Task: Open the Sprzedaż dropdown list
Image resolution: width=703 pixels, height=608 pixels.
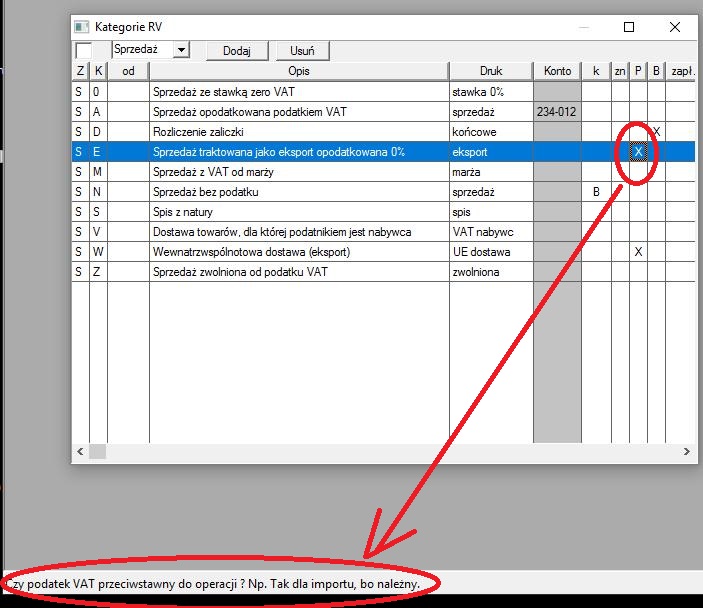Action: coord(180,49)
